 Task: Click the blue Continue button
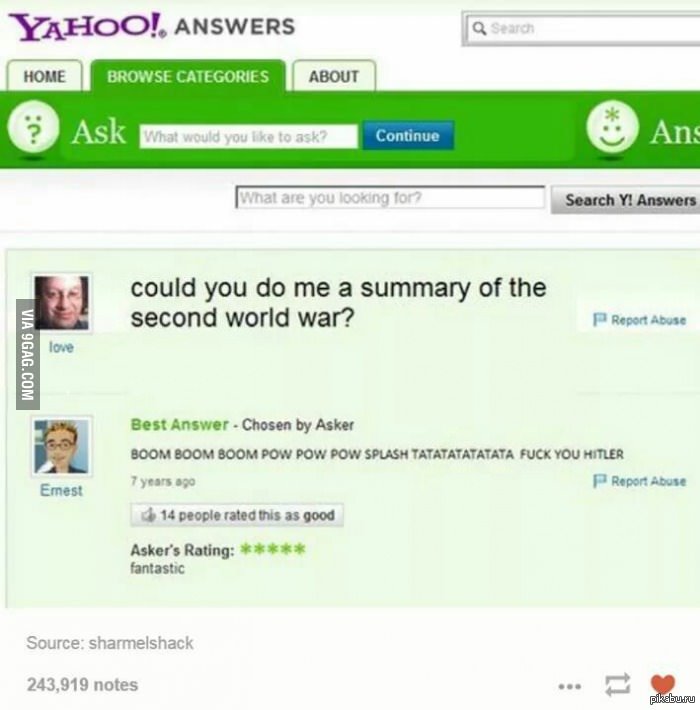coord(408,135)
